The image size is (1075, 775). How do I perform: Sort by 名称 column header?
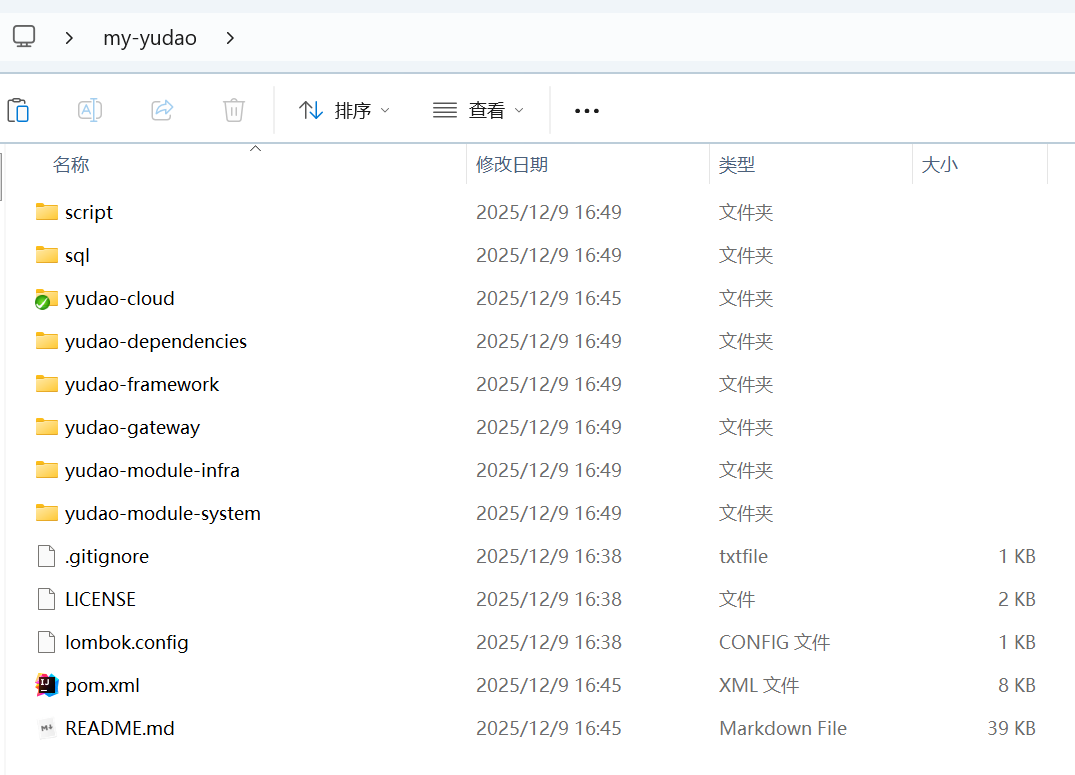click(x=71, y=165)
